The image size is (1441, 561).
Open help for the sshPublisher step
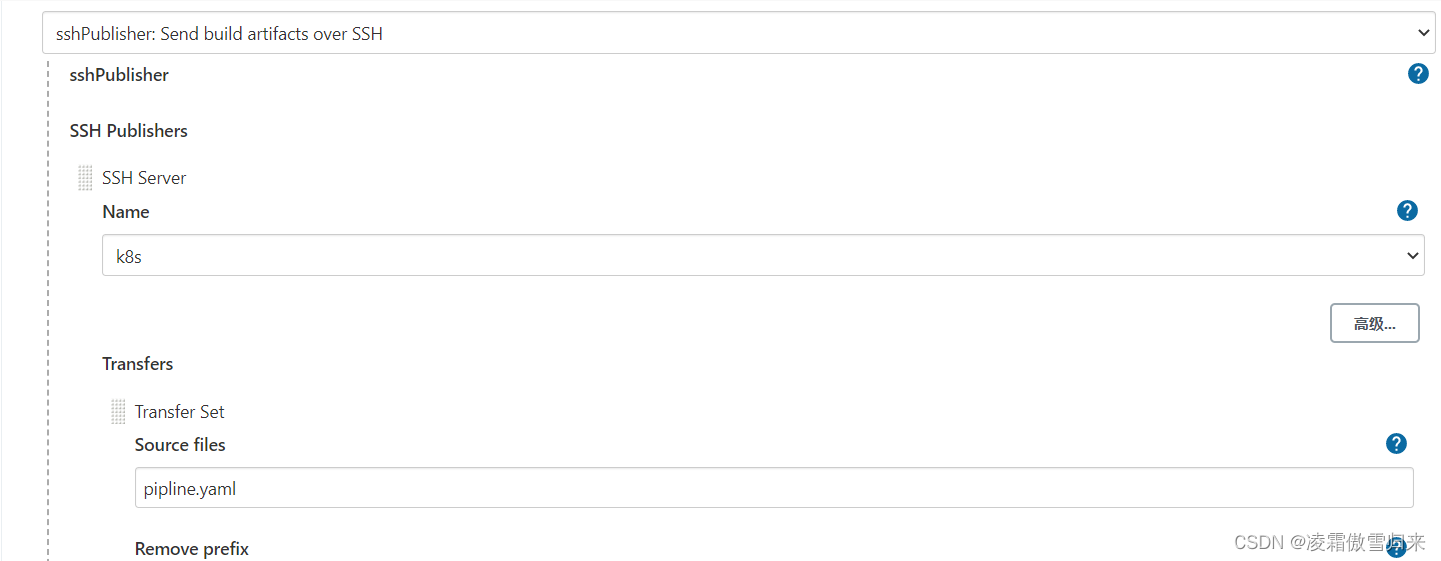pos(1418,73)
